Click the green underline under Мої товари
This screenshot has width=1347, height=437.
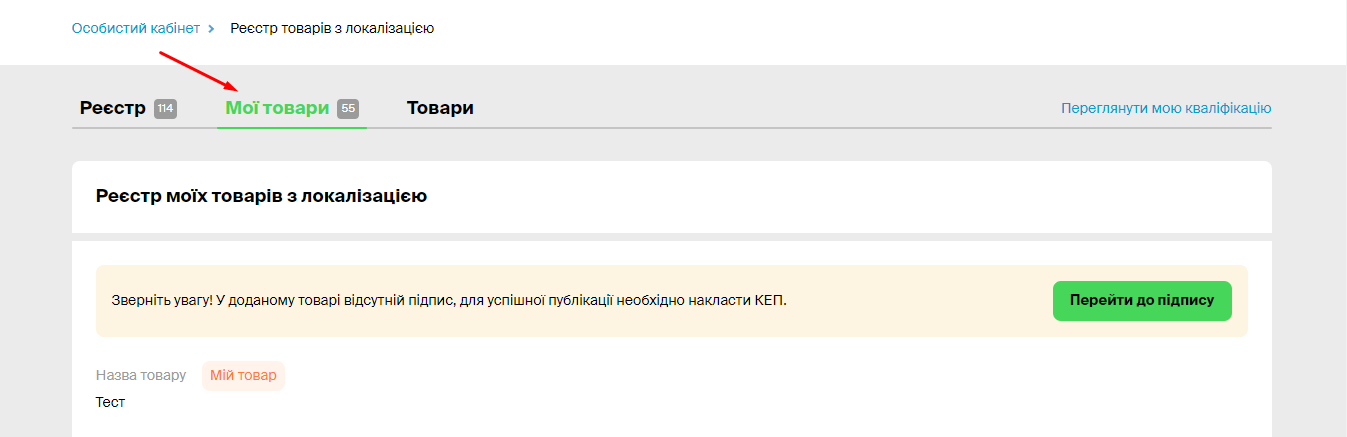tap(292, 128)
